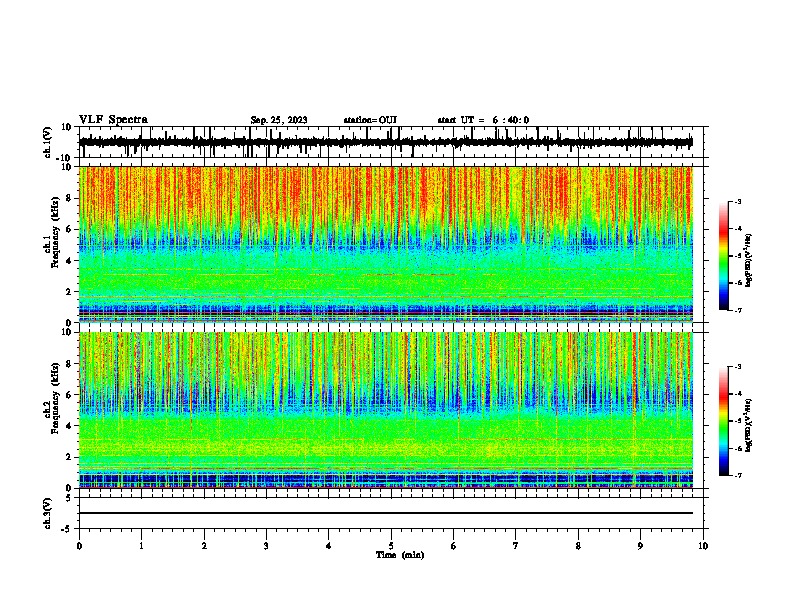Click the time axis tick label '7'
Image resolution: width=792 pixels, height=612 pixels.
point(516,546)
